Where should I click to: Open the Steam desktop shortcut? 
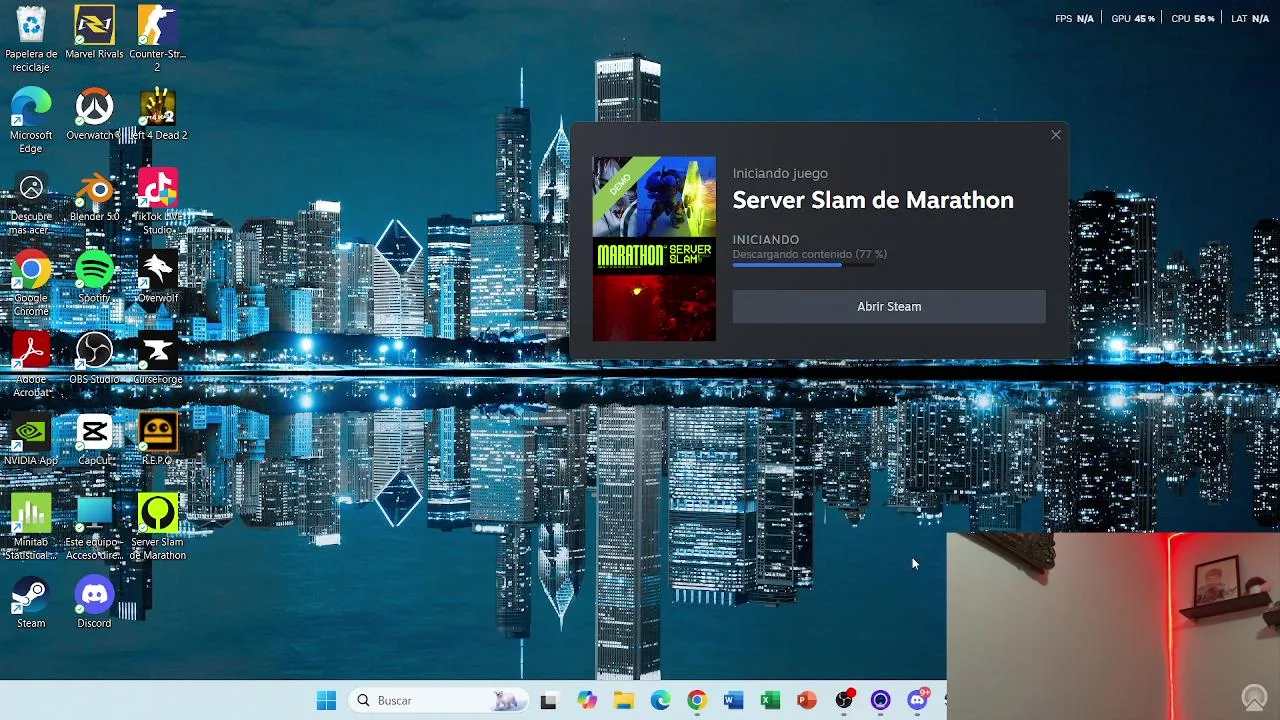click(x=31, y=602)
